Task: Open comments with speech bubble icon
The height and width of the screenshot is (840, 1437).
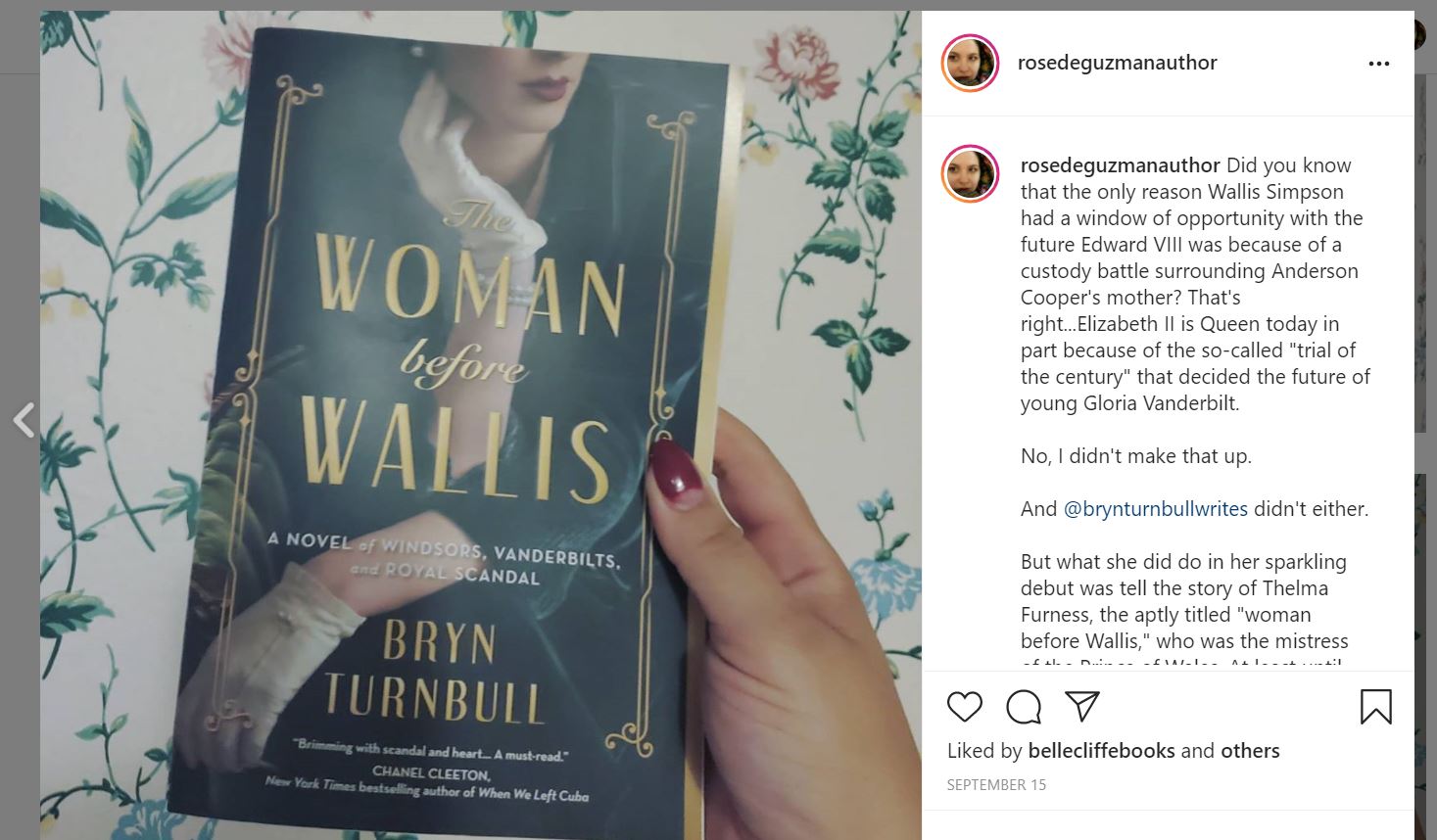Action: coord(1024,707)
